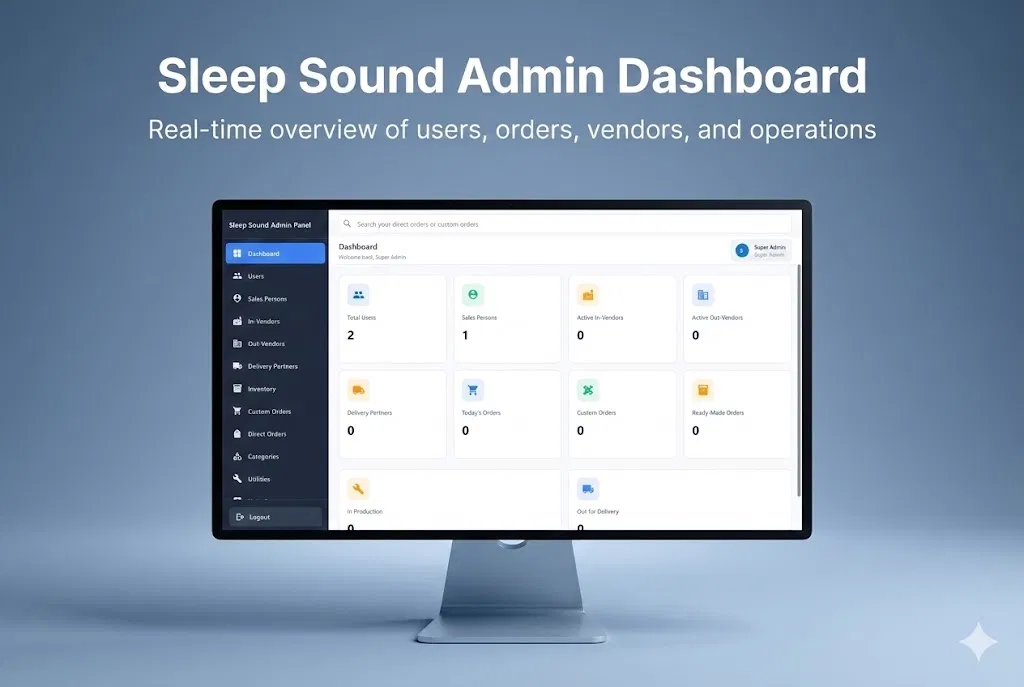The width and height of the screenshot is (1024, 687).
Task: Go to Sales Persons page
Action: [x=275, y=298]
